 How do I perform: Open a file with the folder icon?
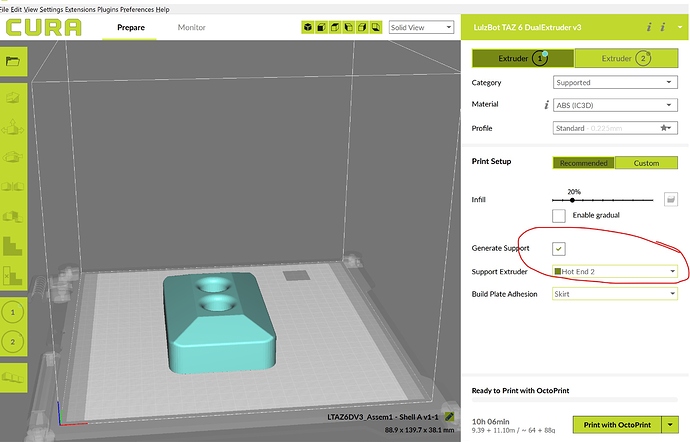pos(13,61)
